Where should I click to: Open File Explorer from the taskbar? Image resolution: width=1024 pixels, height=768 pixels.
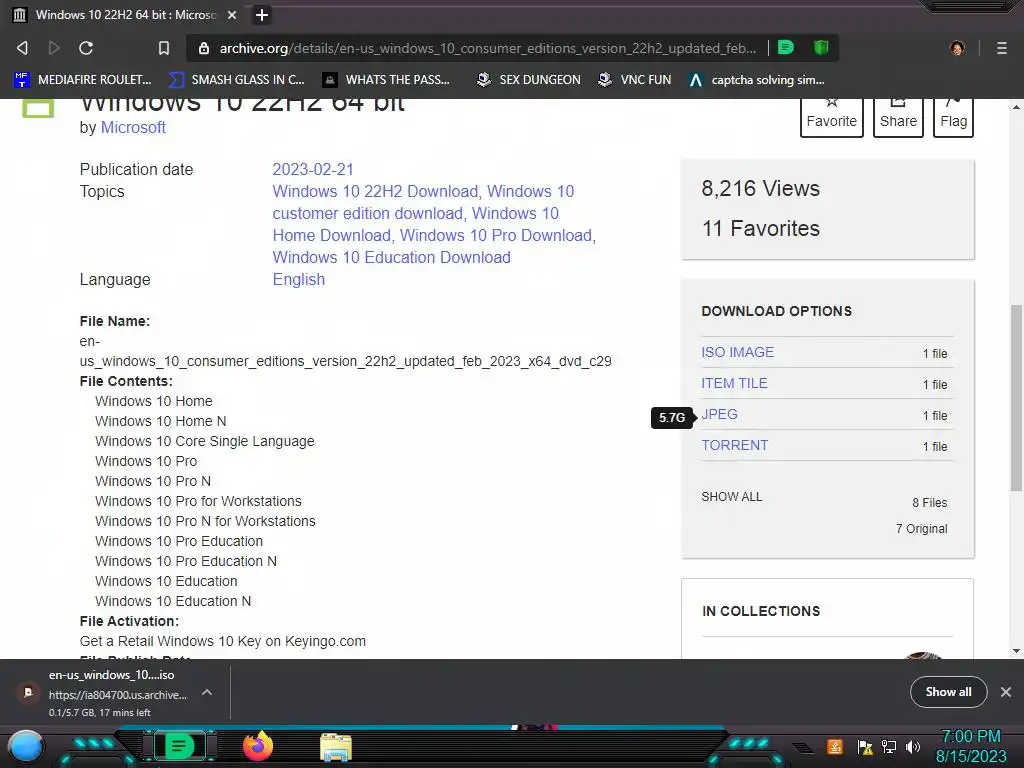pos(336,747)
